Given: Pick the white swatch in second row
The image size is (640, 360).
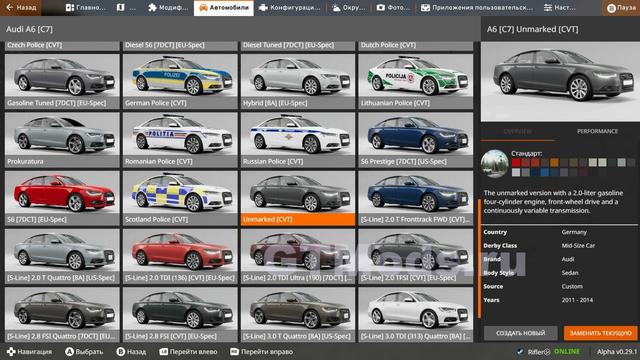Looking at the screenshot, I should pos(516,173).
